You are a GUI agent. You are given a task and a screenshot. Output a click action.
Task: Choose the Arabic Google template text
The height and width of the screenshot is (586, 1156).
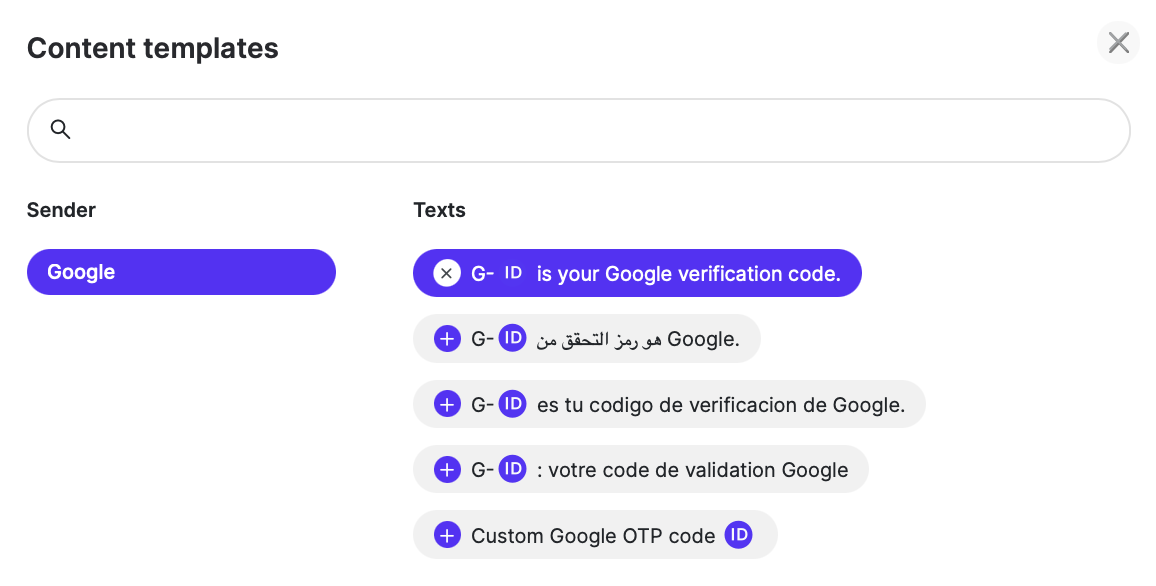638,339
